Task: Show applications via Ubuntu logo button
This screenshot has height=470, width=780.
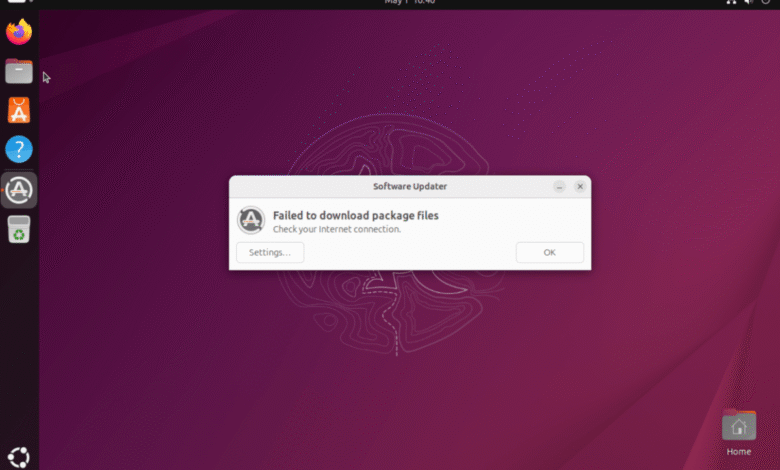Action: [19, 458]
